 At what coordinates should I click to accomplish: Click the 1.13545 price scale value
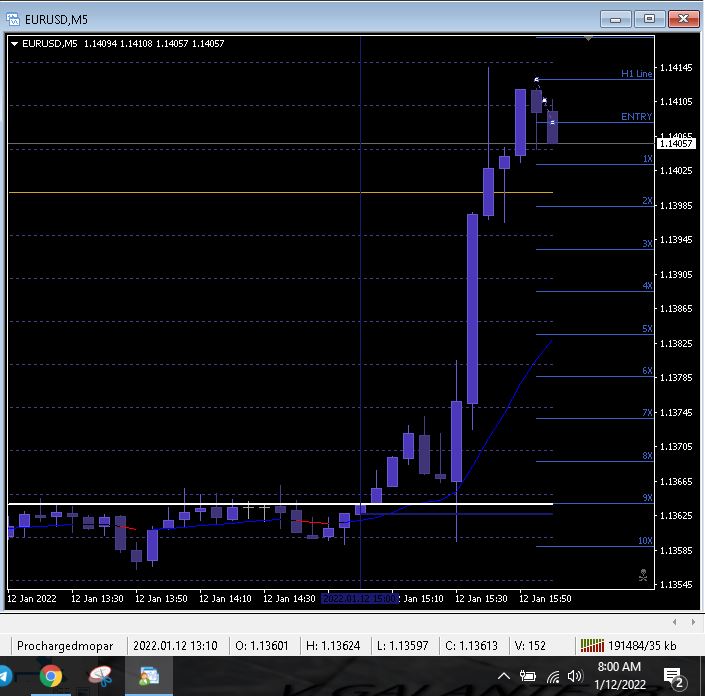click(x=676, y=584)
